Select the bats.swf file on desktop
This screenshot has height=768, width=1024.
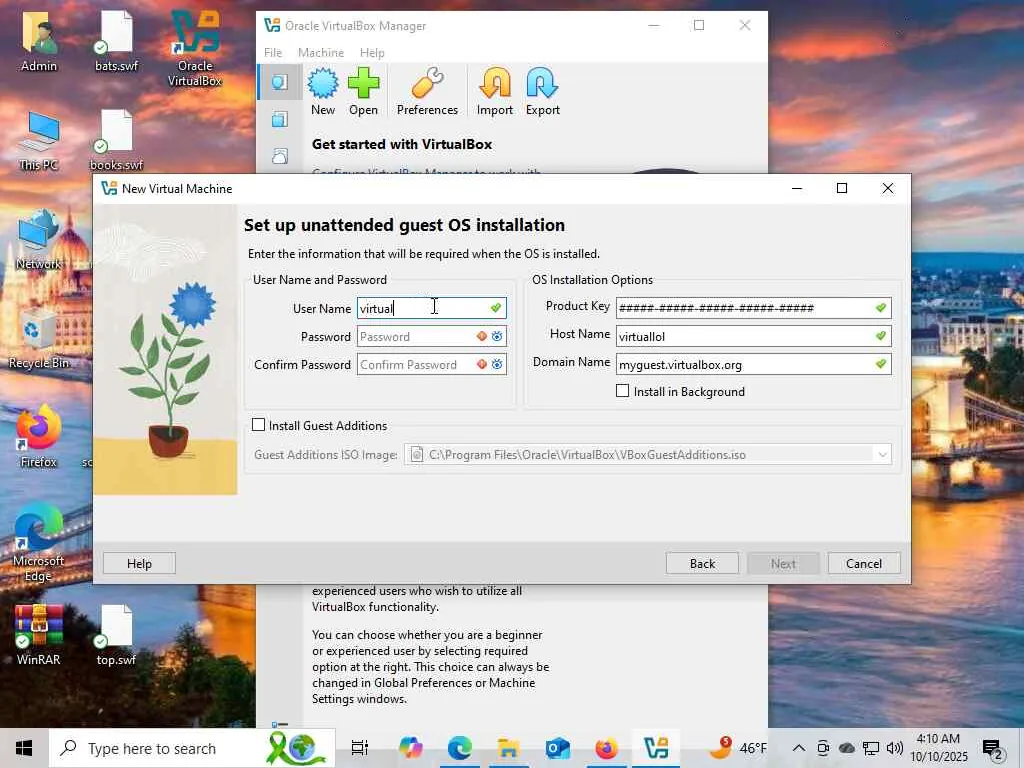click(x=116, y=40)
